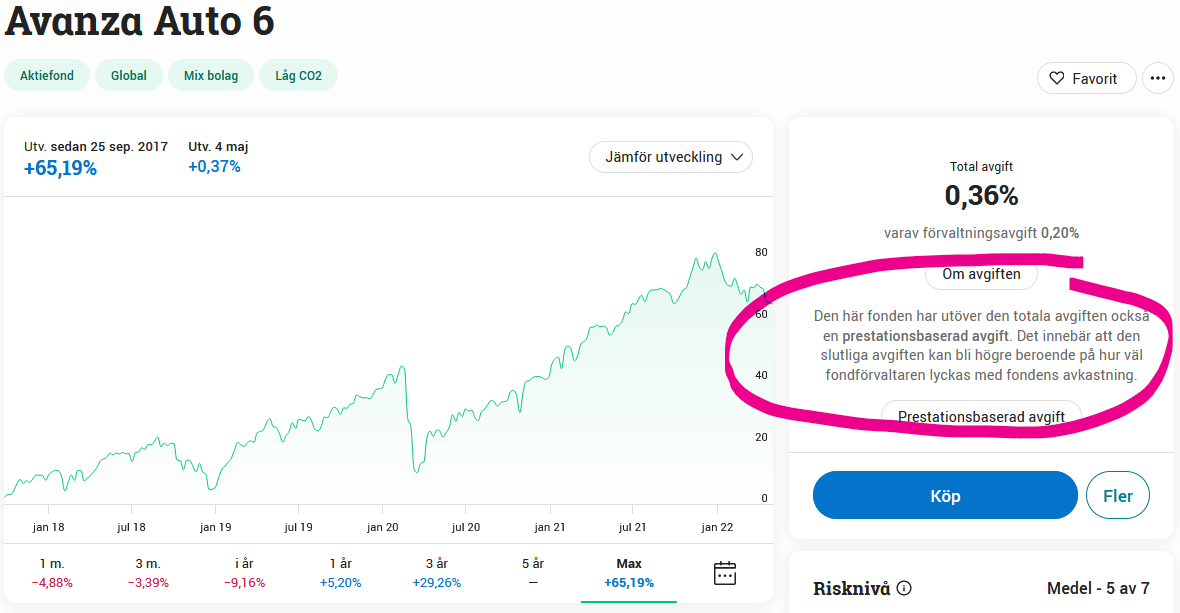
Task: Click the Låg CO2 tag
Action: click(299, 76)
